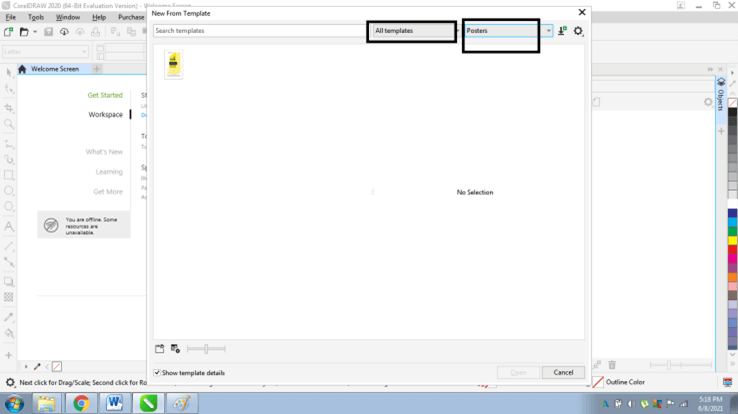Click the Save disk icon in toolbar
Viewport: 738px width, 414px height.
coord(48,32)
